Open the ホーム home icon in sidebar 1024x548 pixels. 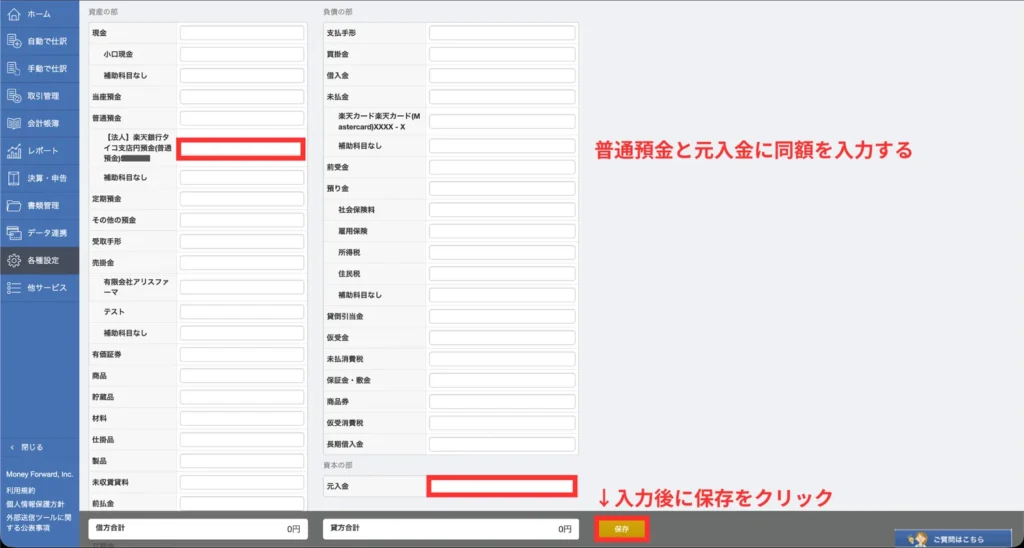[x=14, y=14]
